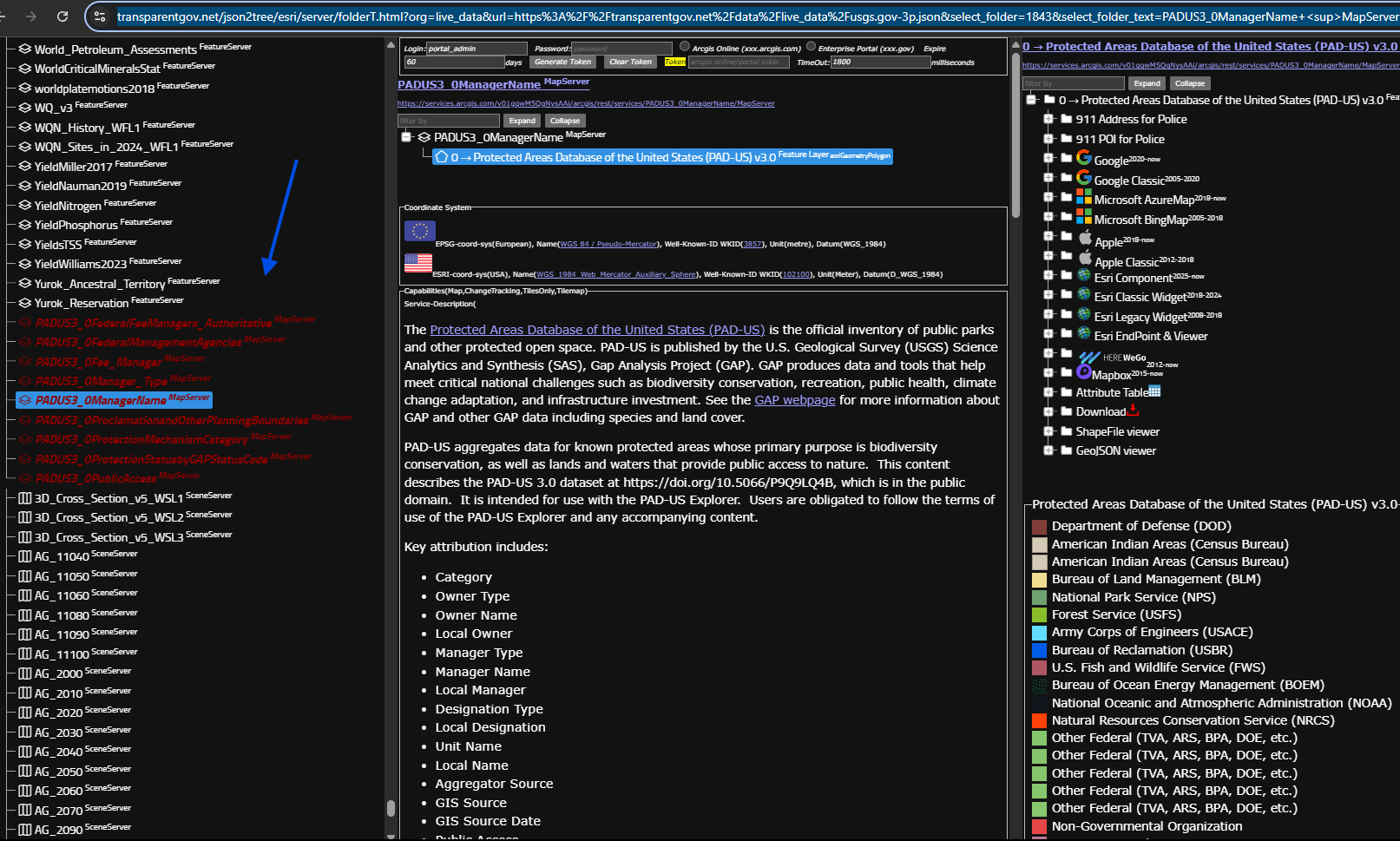Select the Enterprise Portal radio button
Image resolution: width=1400 pixels, height=841 pixels.
point(811,47)
